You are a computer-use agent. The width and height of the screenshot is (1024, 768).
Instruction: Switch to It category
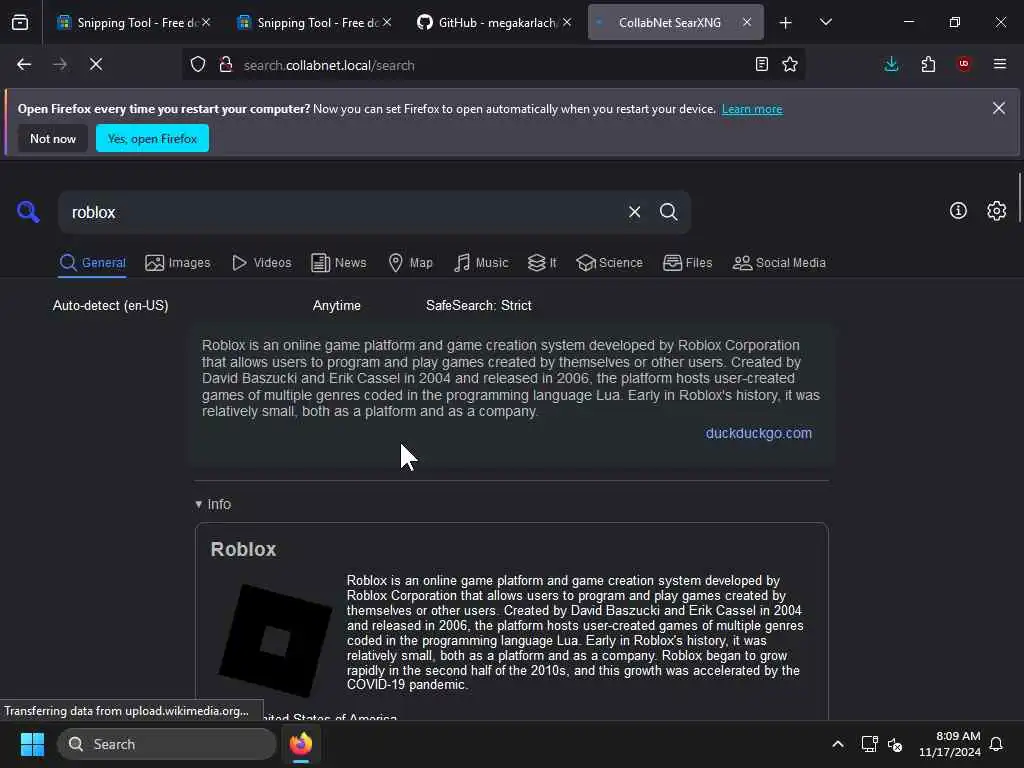542,263
